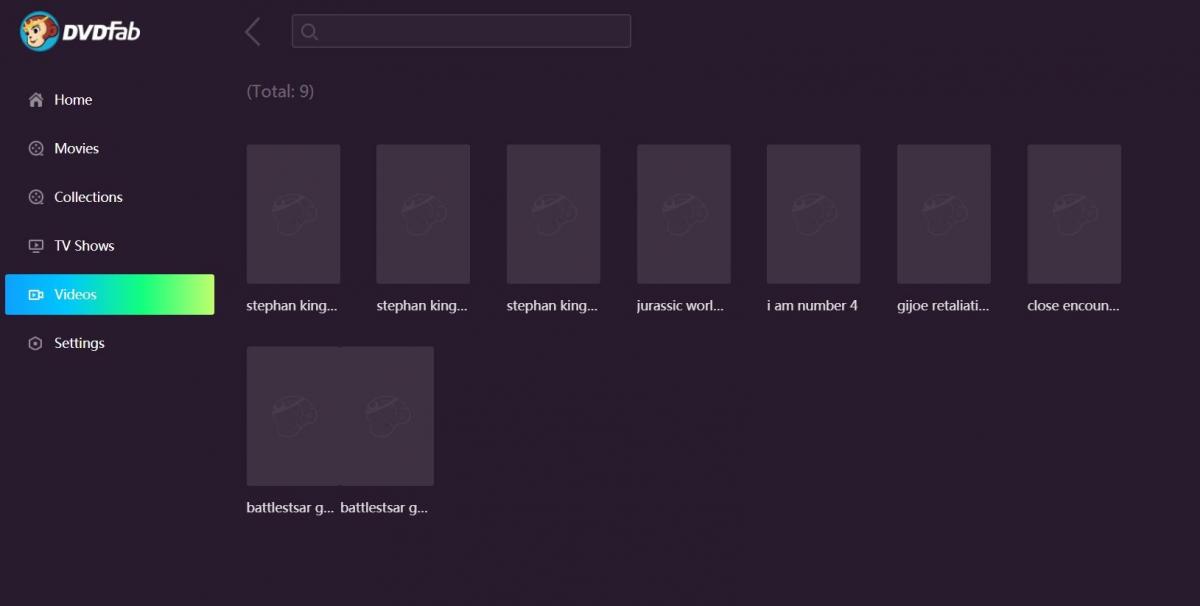Open the jurassic worl... thumbnail
Image resolution: width=1200 pixels, height=606 pixels.
684,214
